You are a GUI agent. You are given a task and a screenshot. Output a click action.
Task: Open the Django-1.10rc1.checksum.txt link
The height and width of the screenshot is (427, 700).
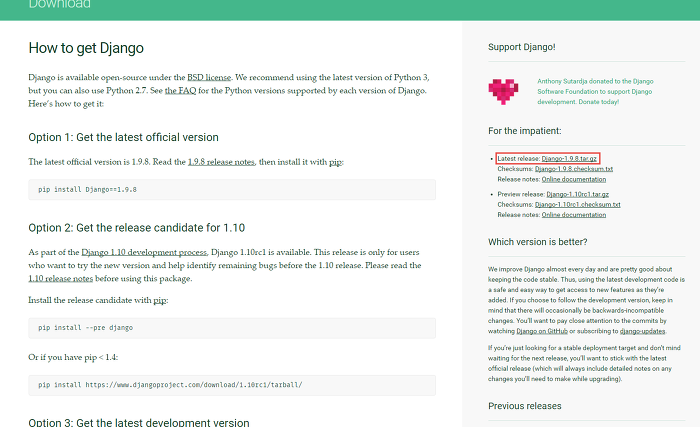pyautogui.click(x=577, y=205)
